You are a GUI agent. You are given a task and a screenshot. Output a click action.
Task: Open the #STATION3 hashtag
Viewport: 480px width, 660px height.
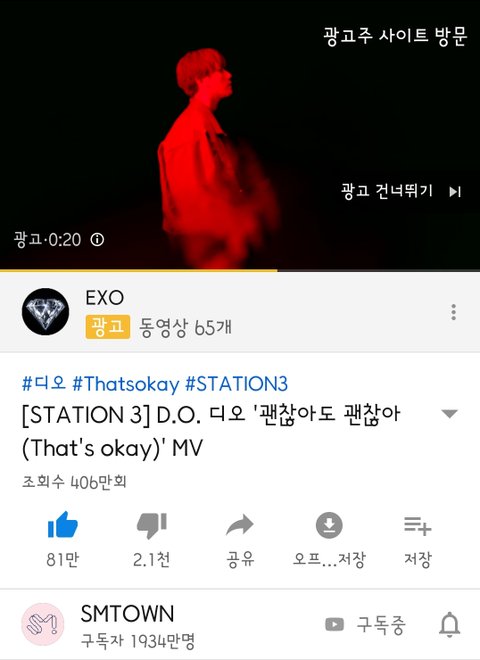(x=236, y=383)
